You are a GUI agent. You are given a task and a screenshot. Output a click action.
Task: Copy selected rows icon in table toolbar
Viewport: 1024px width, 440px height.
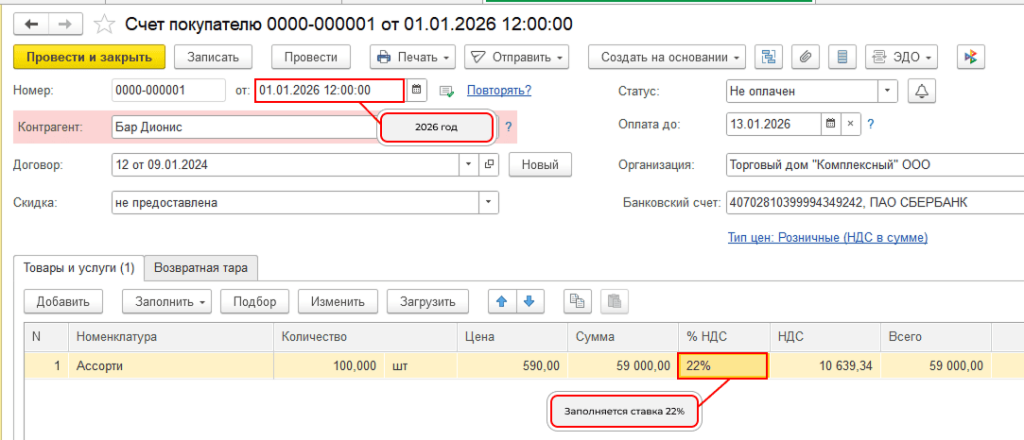click(577, 300)
